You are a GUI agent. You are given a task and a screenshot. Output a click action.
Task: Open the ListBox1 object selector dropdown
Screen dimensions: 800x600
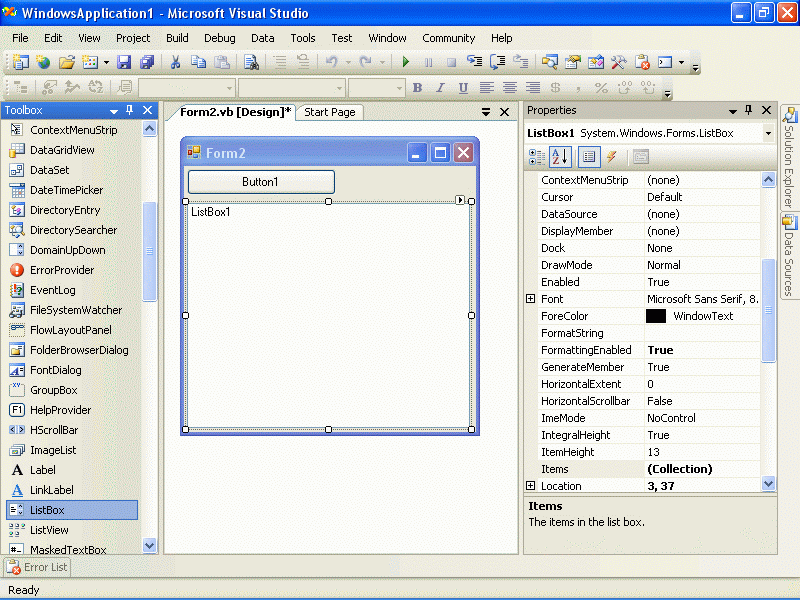click(x=768, y=133)
